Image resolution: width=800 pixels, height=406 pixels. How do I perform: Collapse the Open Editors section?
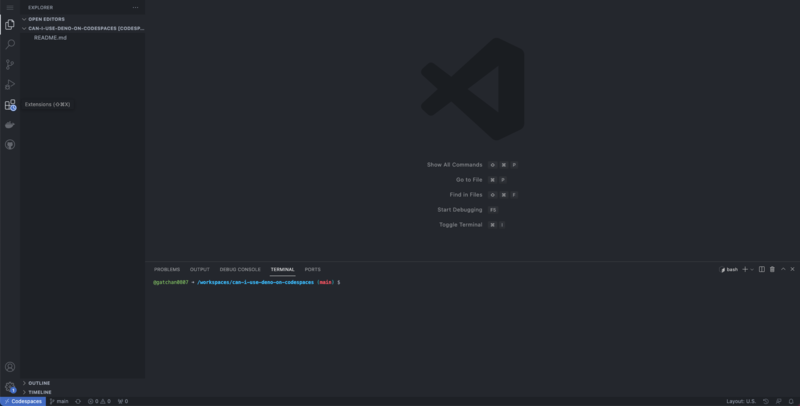pyautogui.click(x=83, y=19)
